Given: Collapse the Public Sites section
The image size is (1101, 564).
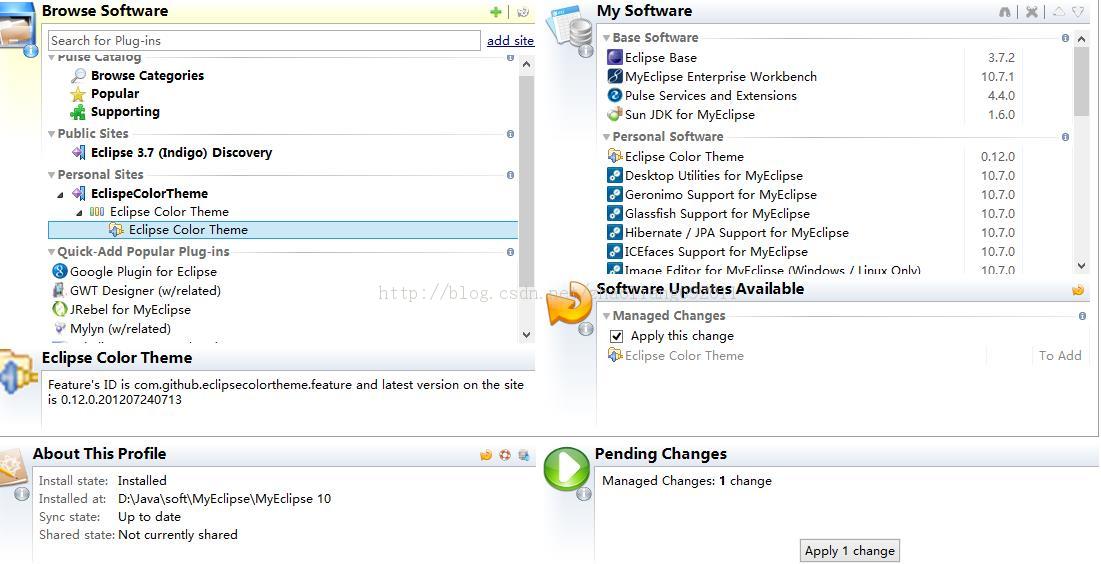Looking at the screenshot, I should click(x=51, y=133).
